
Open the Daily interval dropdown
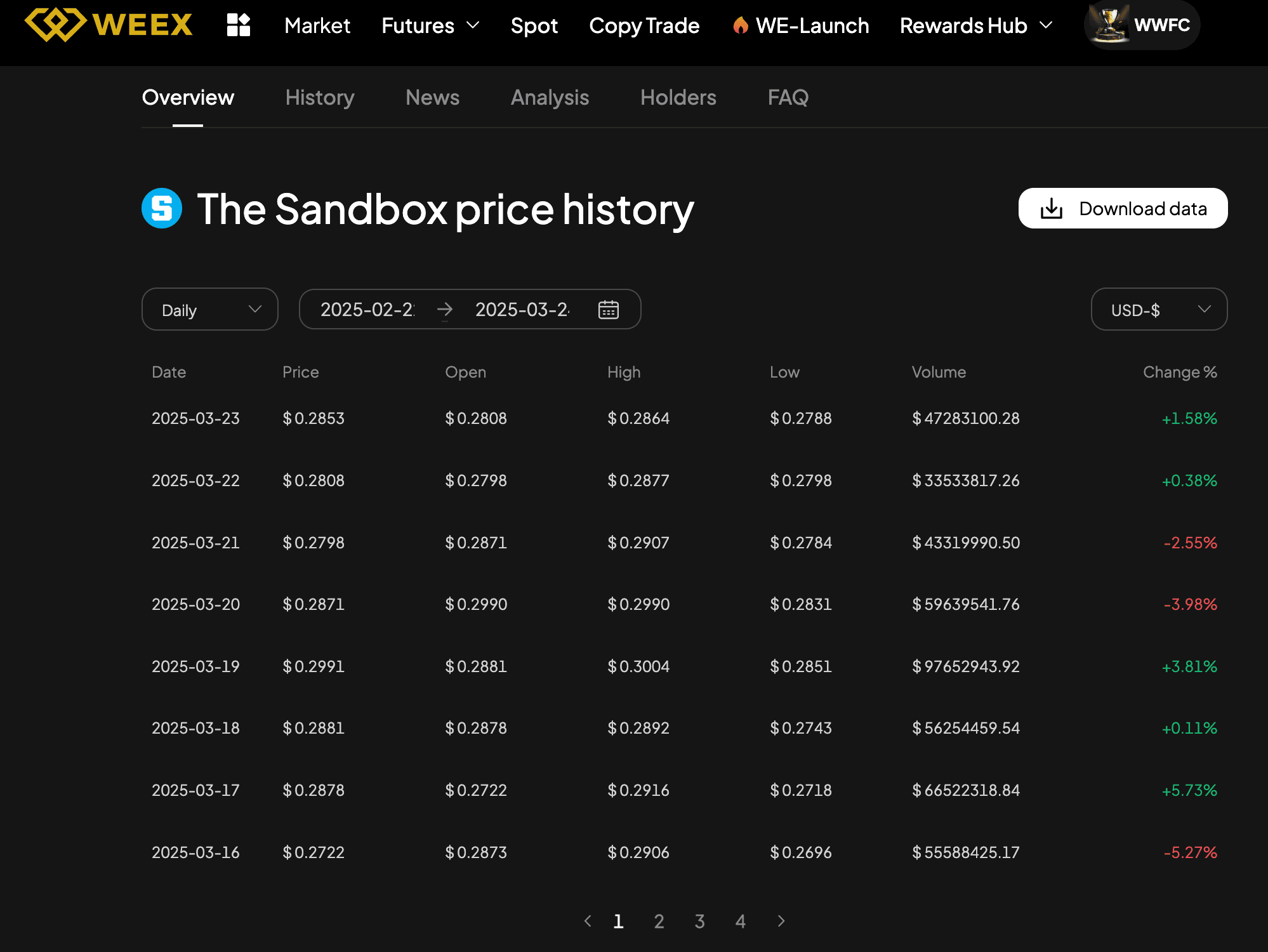coord(209,310)
